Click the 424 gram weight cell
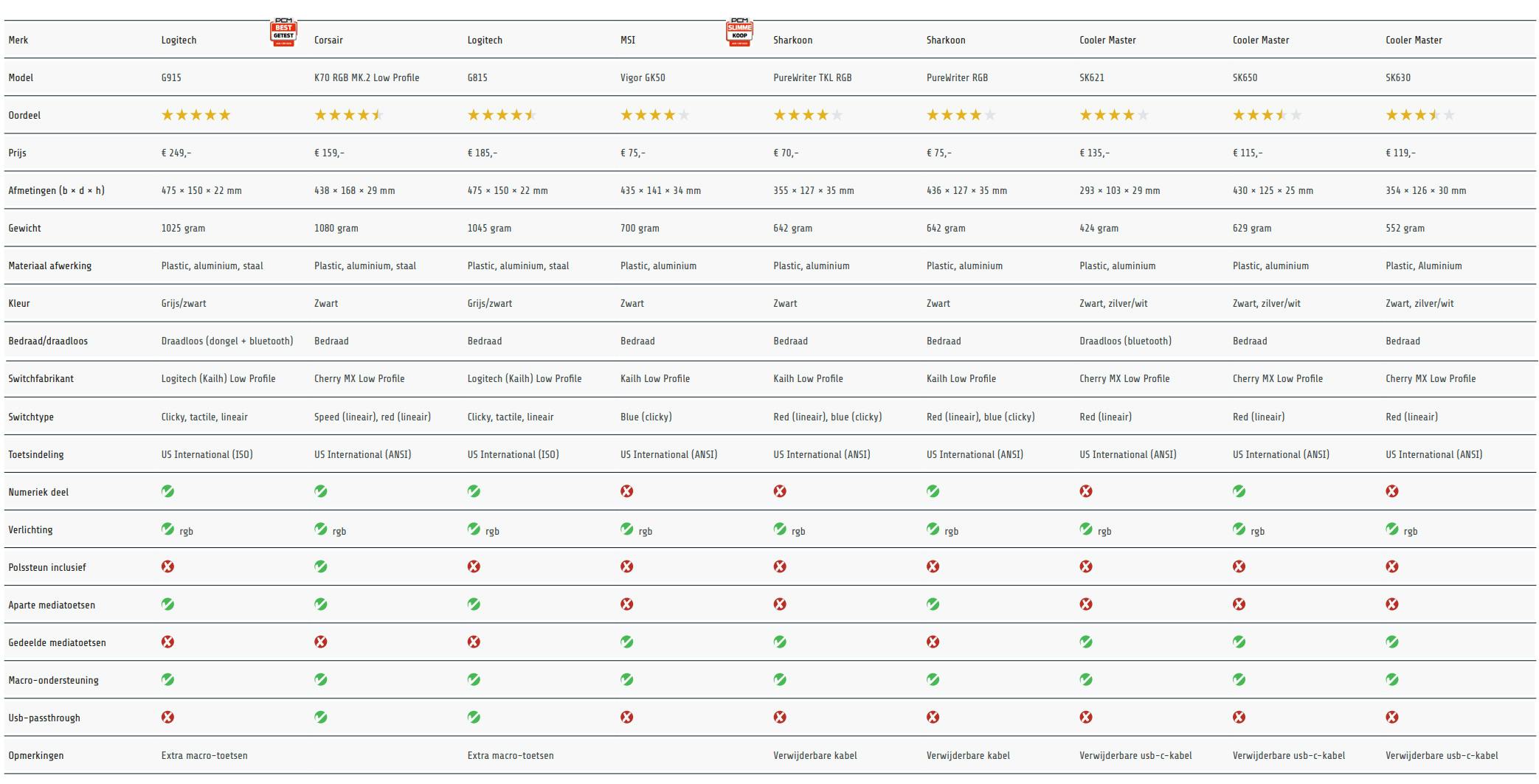This screenshot has width=1539, height=784. coord(1099,228)
